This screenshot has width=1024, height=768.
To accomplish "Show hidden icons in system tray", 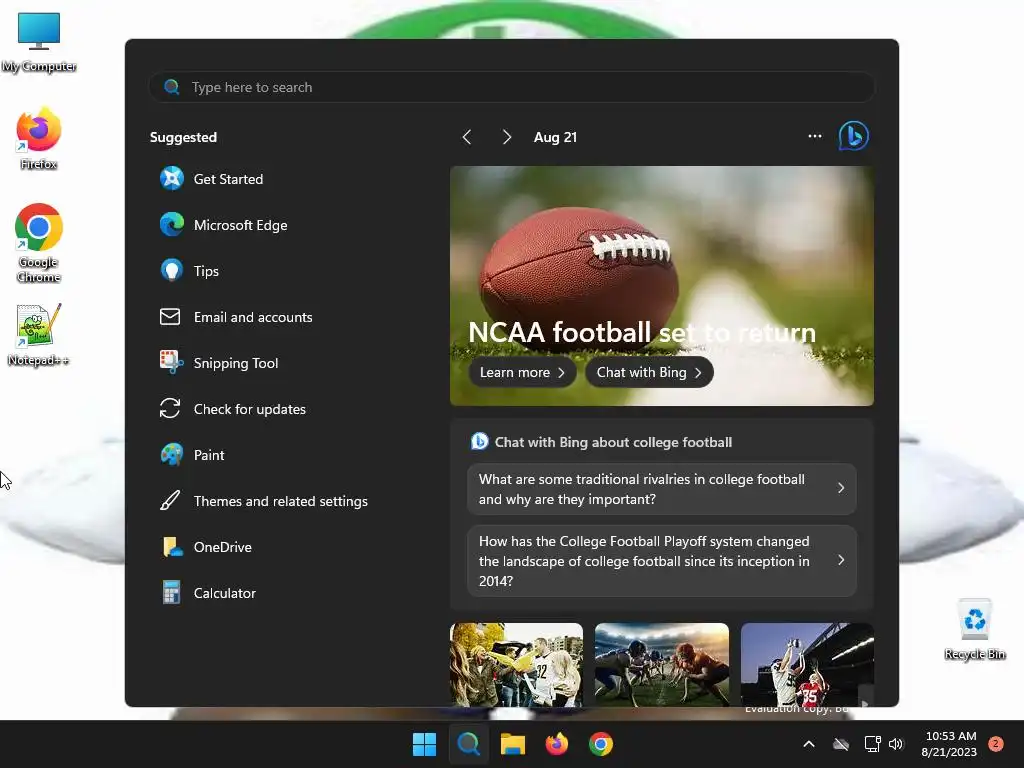I will 808,744.
